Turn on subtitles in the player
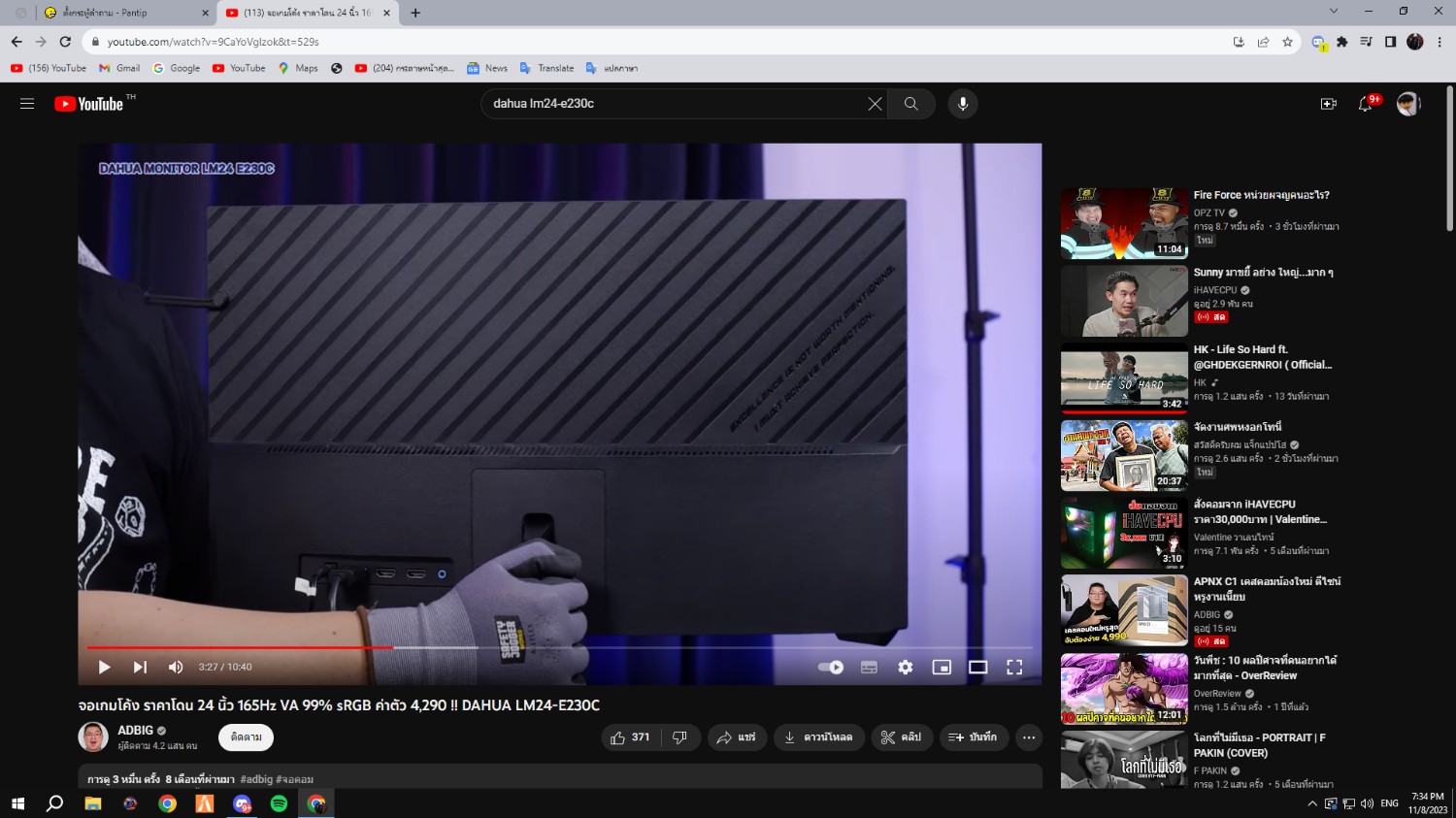The height and width of the screenshot is (818, 1456). (869, 667)
